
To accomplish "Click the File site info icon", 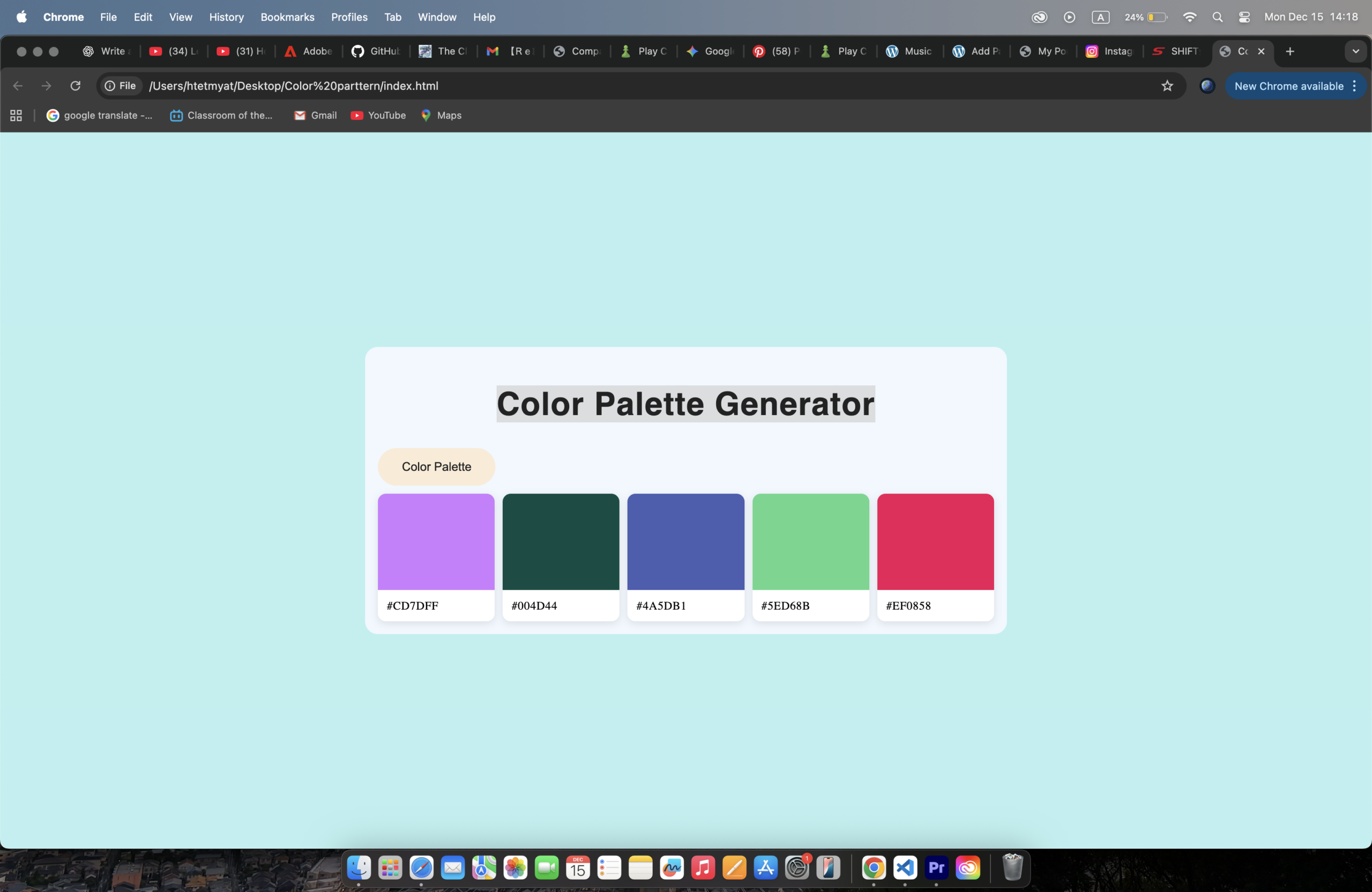I will click(109, 86).
